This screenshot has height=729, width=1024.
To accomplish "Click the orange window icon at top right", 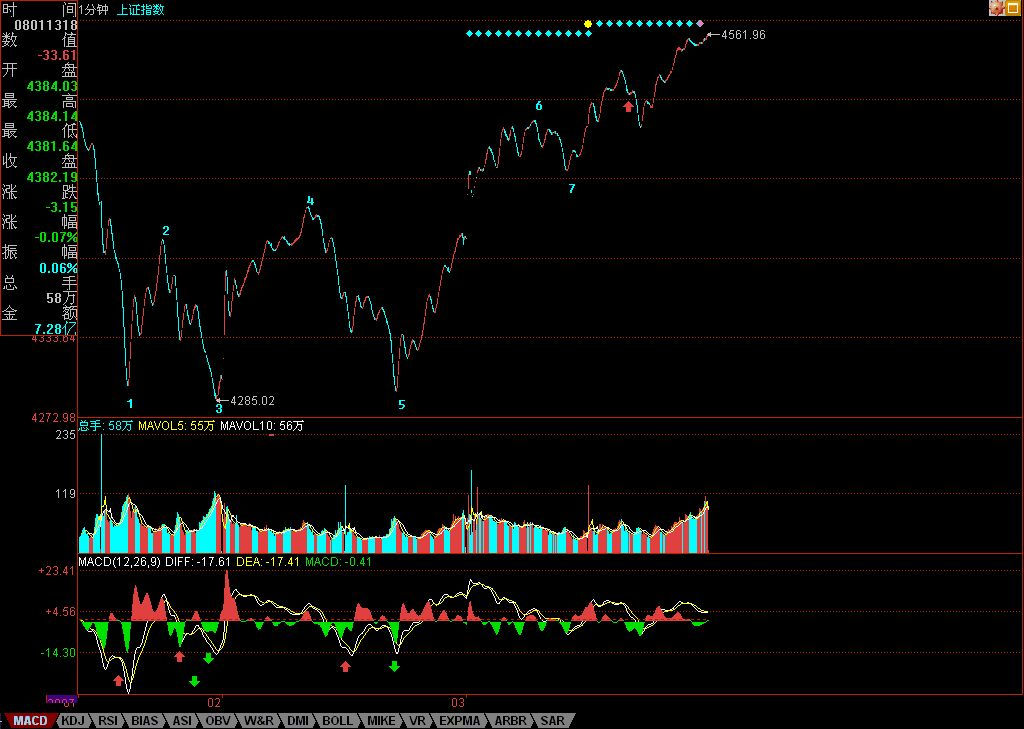I will click(x=1013, y=8).
